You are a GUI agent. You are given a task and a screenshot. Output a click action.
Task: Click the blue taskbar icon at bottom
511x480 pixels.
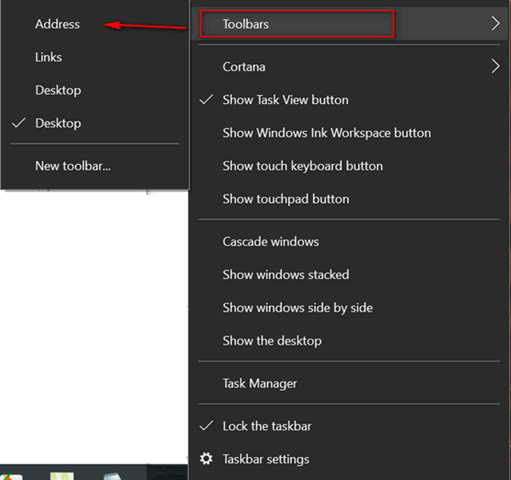coord(112,476)
